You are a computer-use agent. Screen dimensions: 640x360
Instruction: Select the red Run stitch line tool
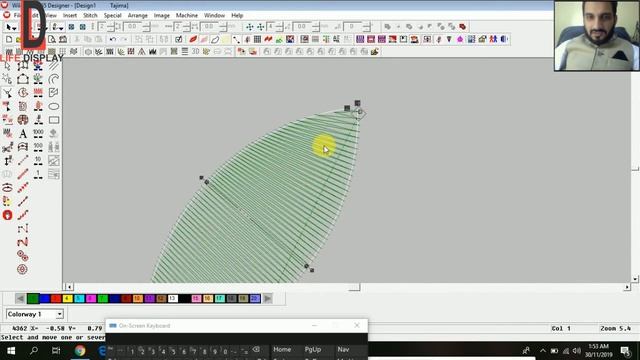point(23,174)
